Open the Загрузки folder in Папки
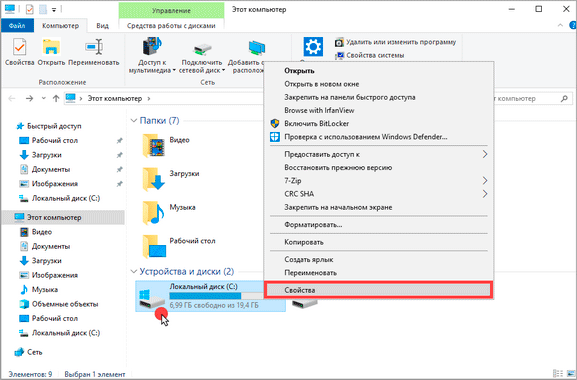 click(171, 179)
